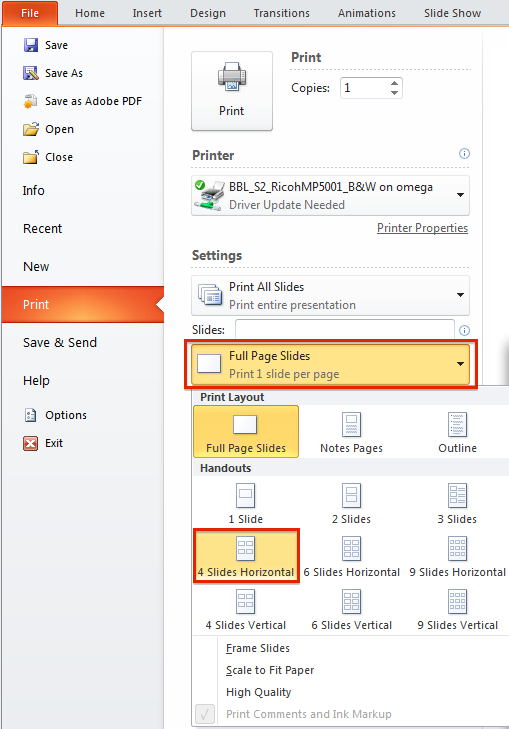The image size is (509, 729).
Task: Click the large Print button with printer icon
Action: point(232,91)
